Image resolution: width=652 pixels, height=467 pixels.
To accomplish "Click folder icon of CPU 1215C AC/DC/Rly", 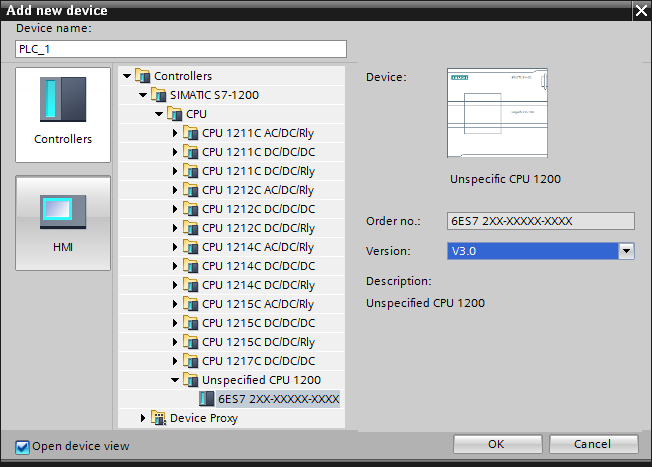I will coord(190,304).
